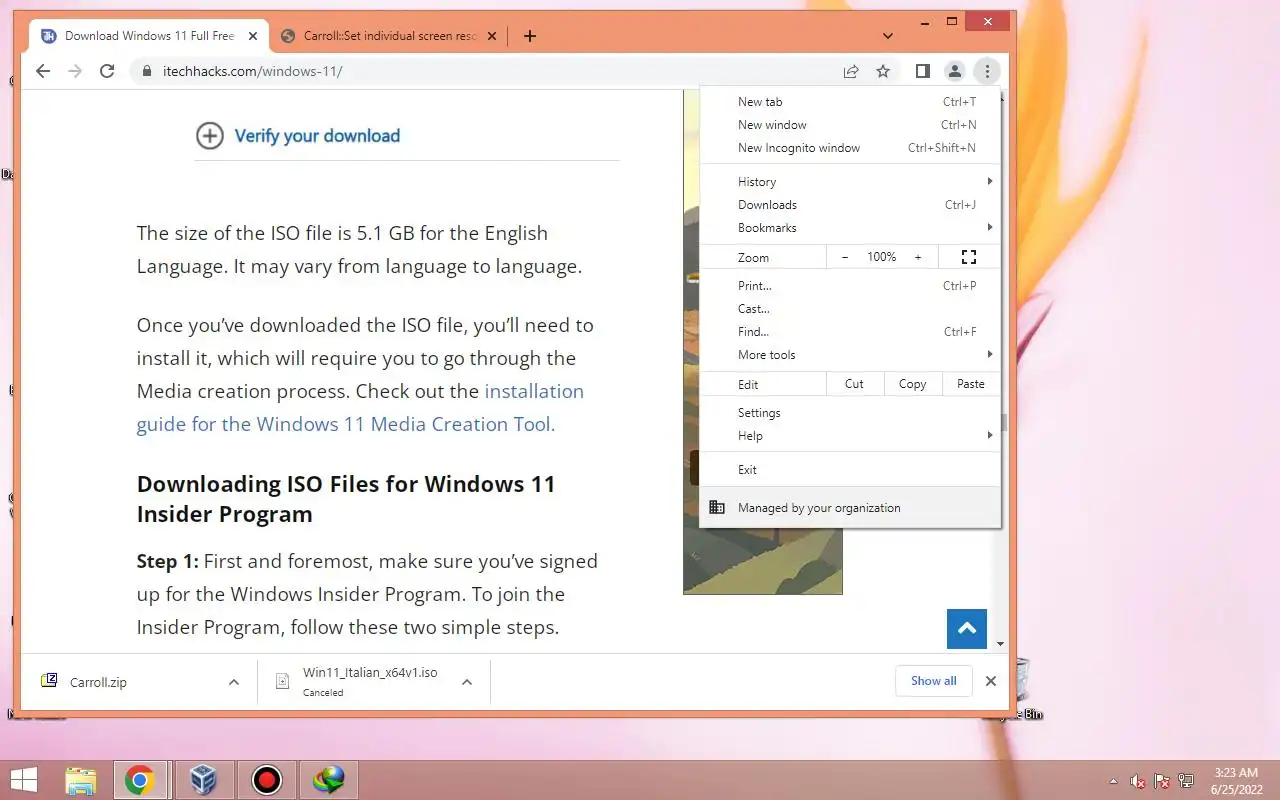The height and width of the screenshot is (800, 1280).
Task: Click the padlock site info icon
Action: 147,71
